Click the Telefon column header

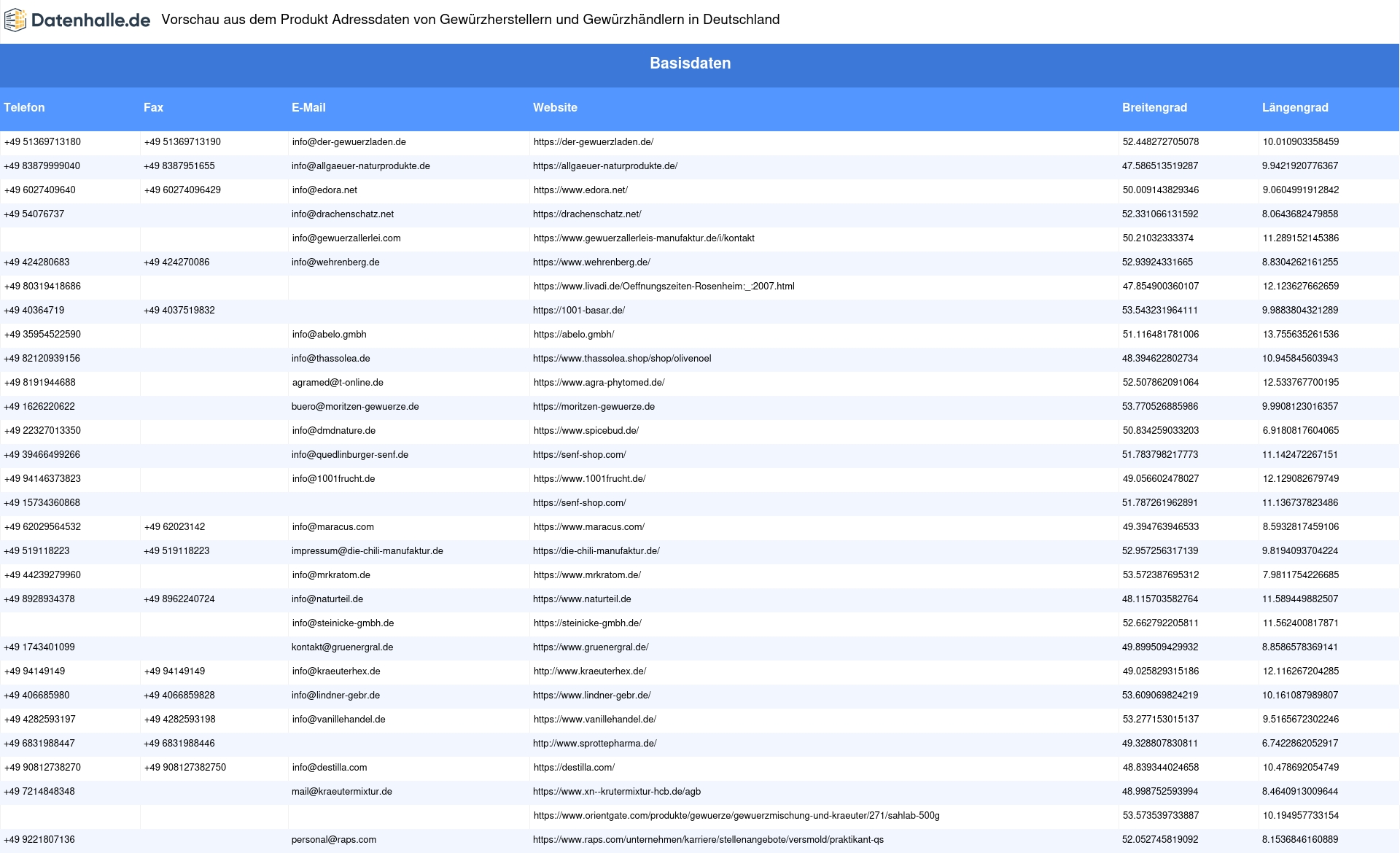[24, 108]
